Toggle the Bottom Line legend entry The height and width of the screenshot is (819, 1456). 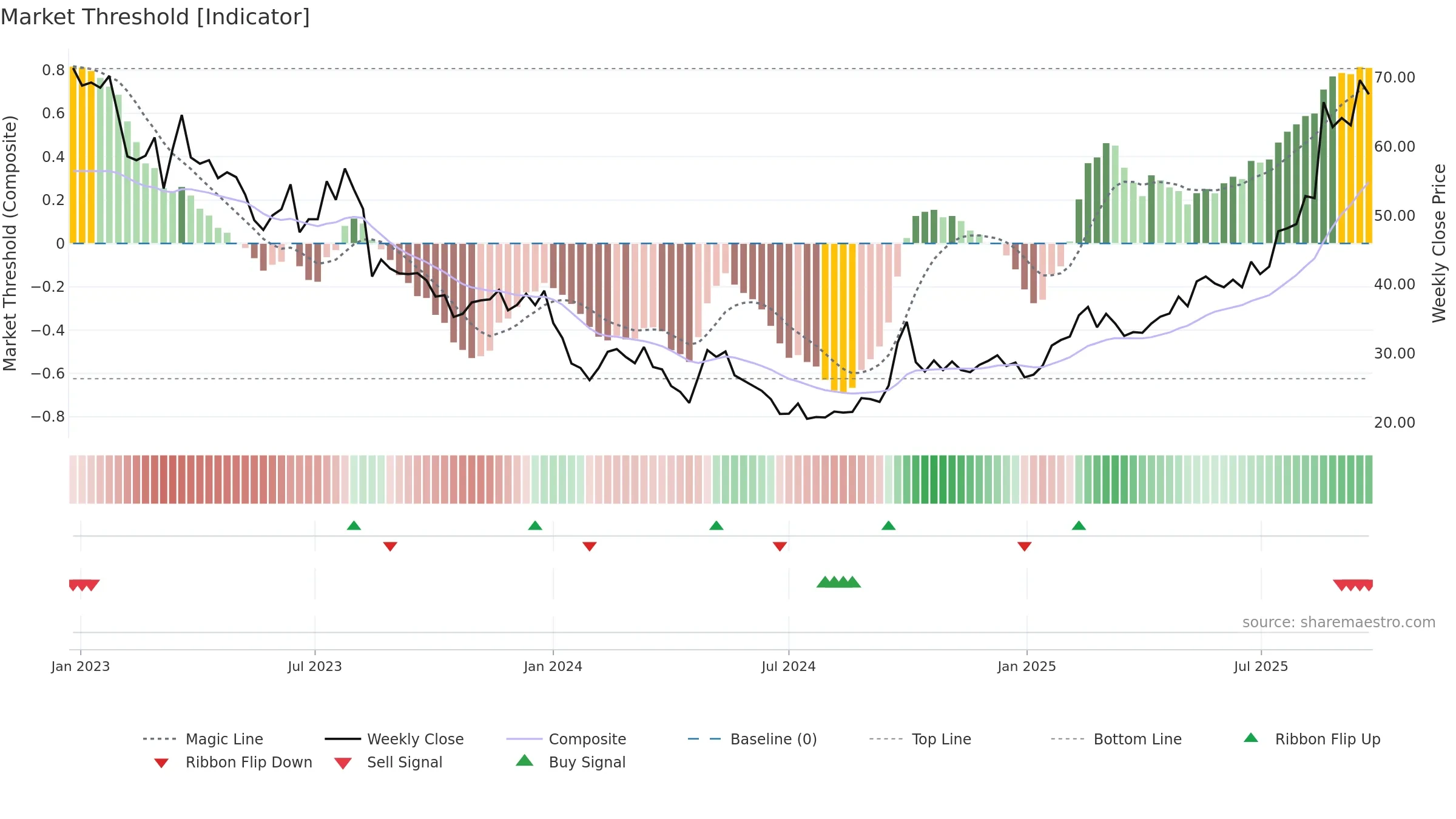click(1116, 739)
